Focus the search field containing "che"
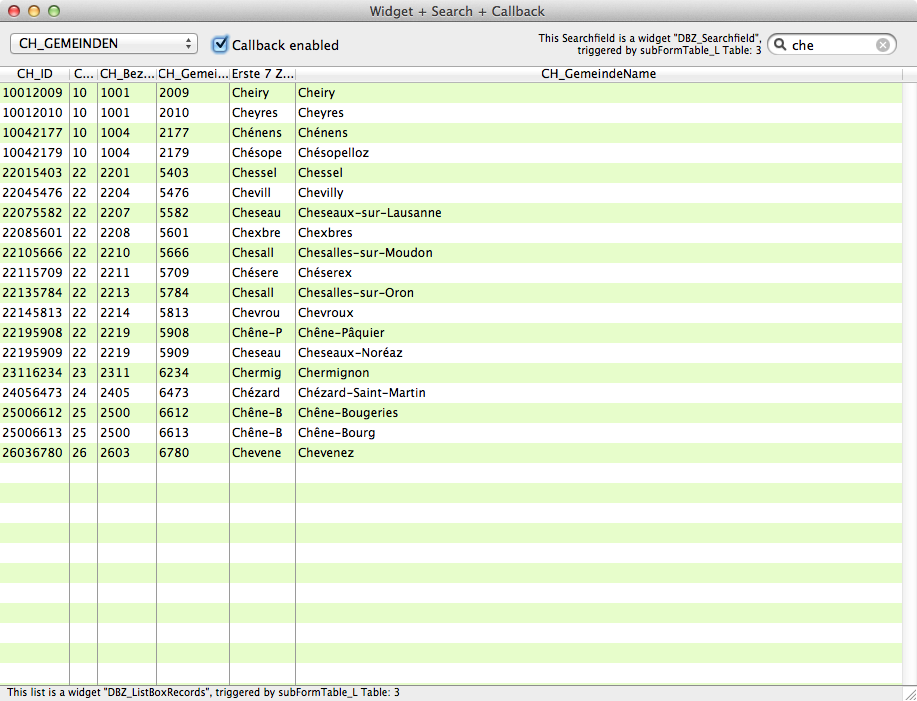The image size is (917, 701). [x=832, y=45]
